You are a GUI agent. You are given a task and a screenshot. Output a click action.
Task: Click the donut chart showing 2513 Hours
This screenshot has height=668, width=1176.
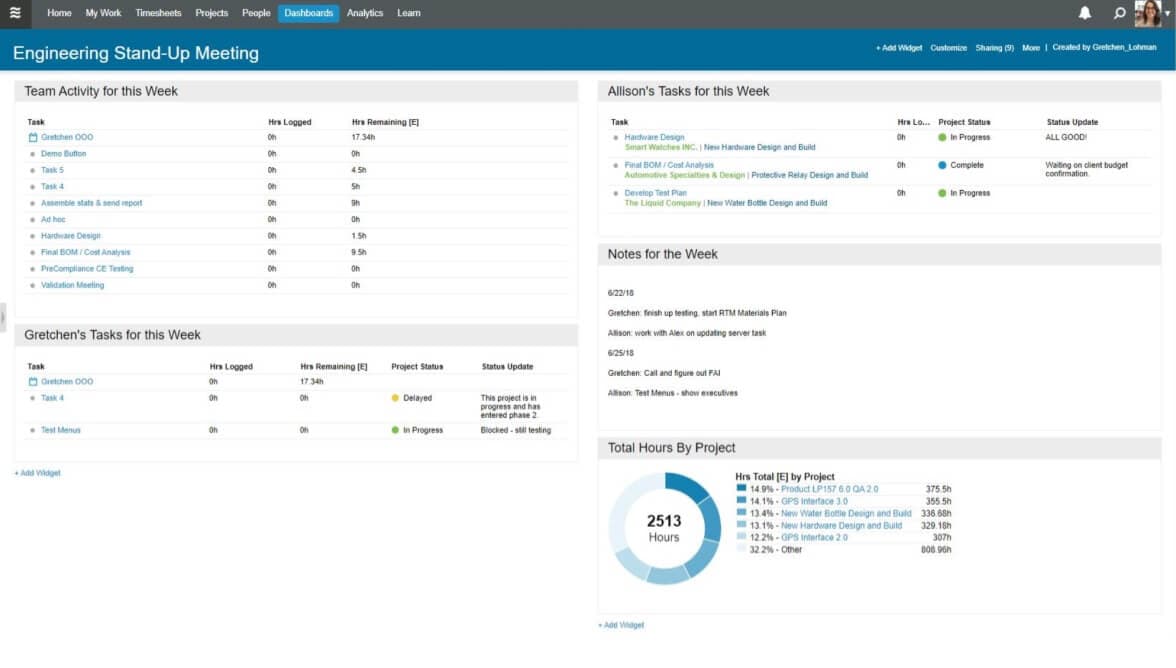pos(664,528)
